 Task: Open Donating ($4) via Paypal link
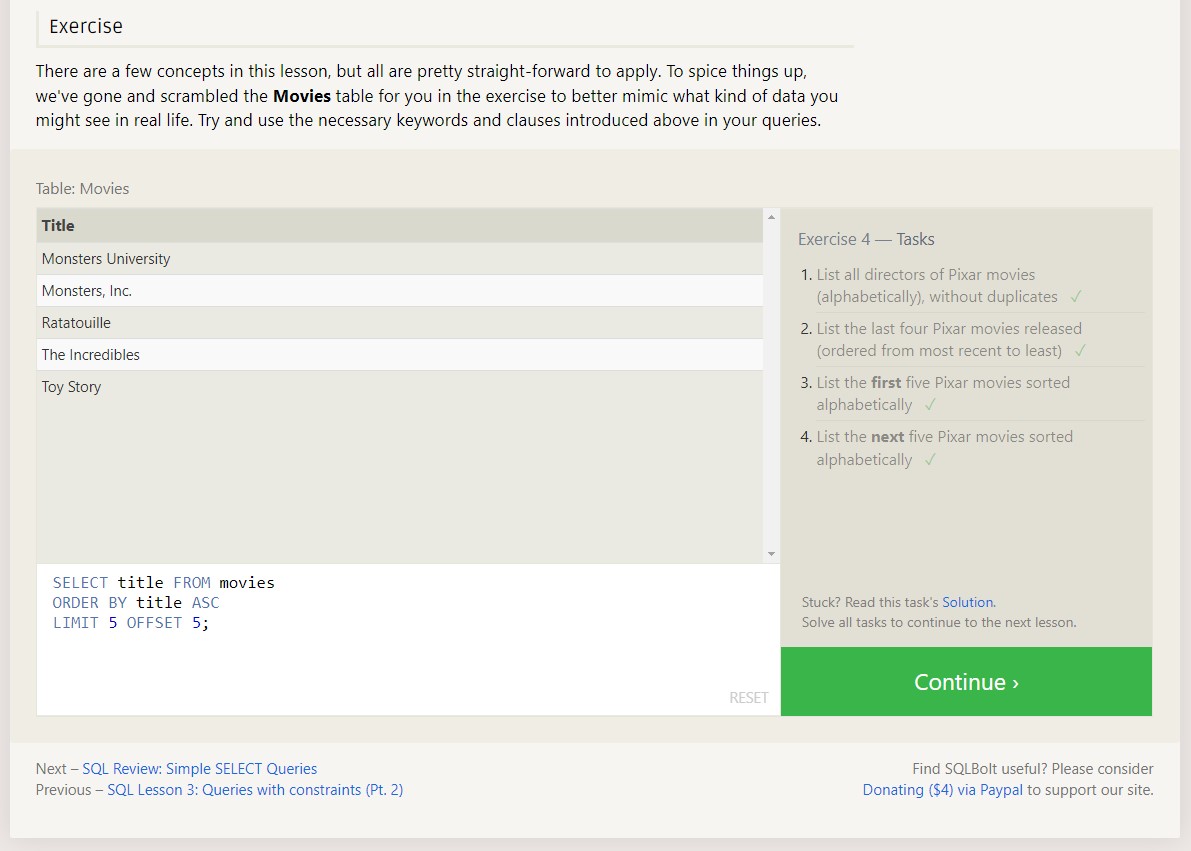pyautogui.click(x=943, y=790)
